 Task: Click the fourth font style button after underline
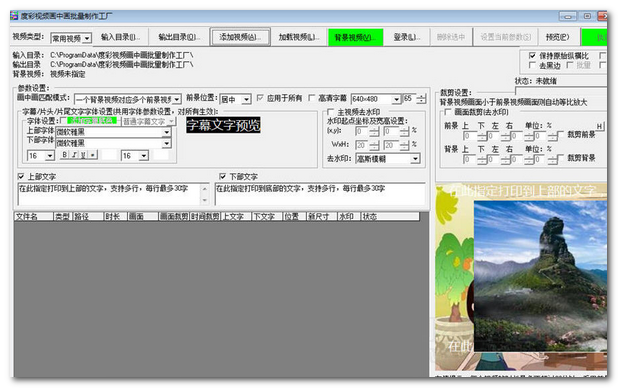click(93, 155)
